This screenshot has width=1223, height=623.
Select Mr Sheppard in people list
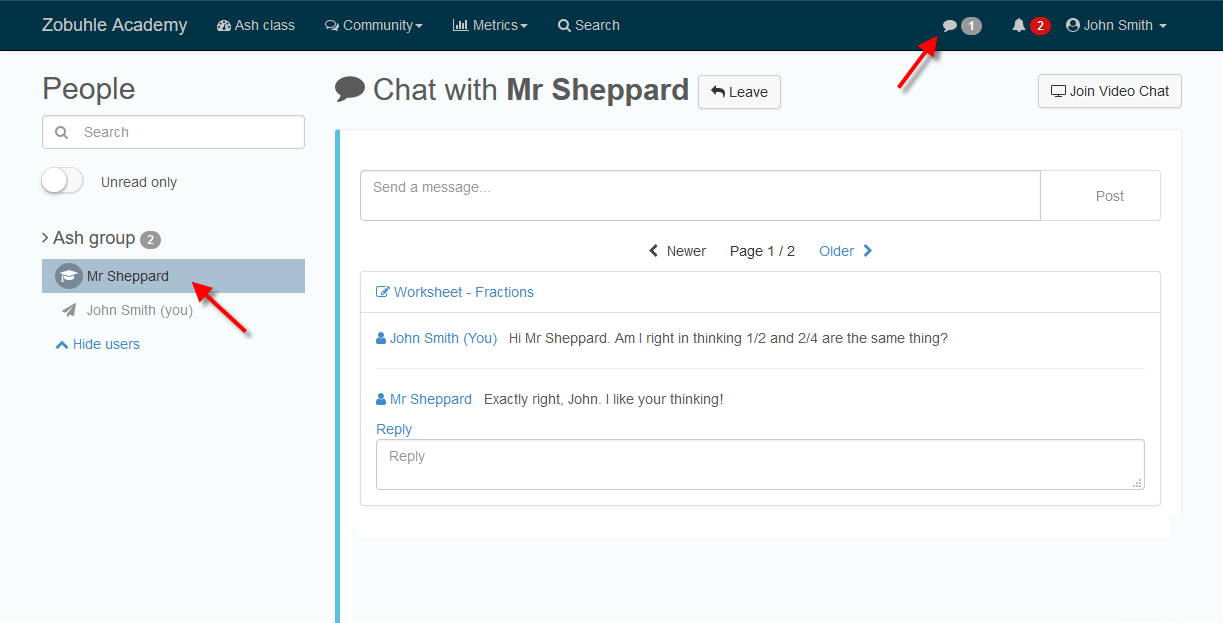pyautogui.click(x=173, y=276)
